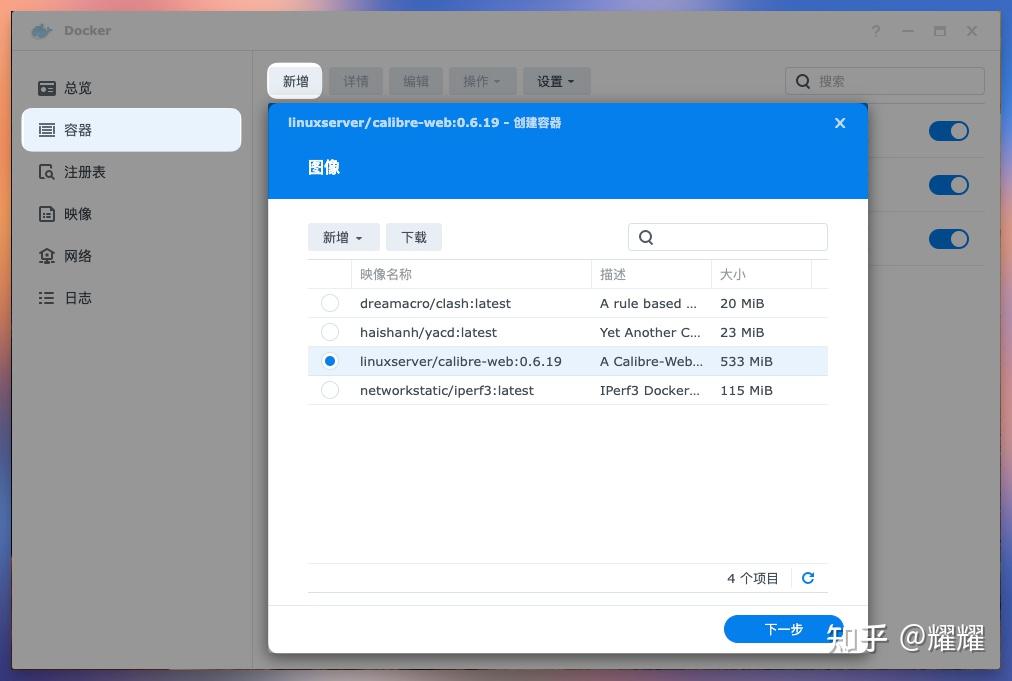Open 注册表 registry in sidebar

click(132, 172)
